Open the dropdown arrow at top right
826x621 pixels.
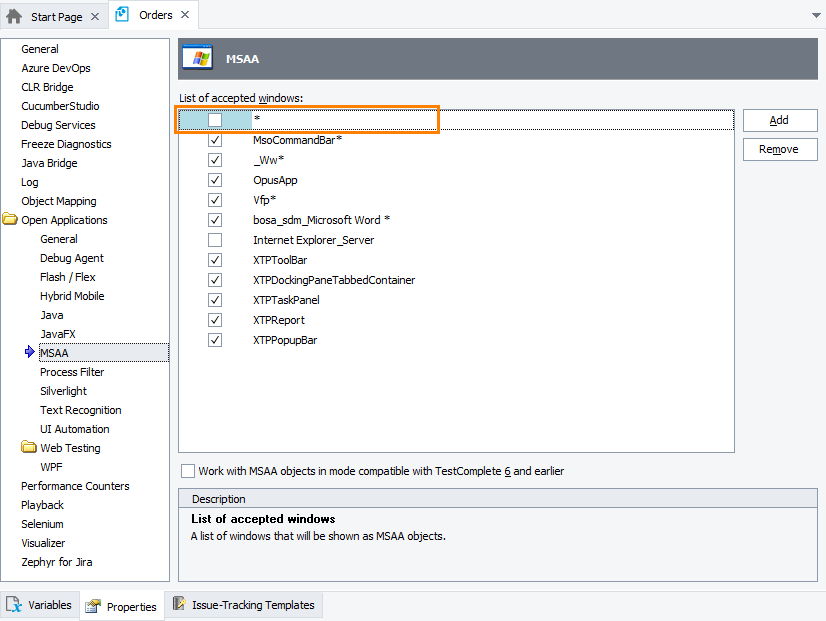pos(816,15)
